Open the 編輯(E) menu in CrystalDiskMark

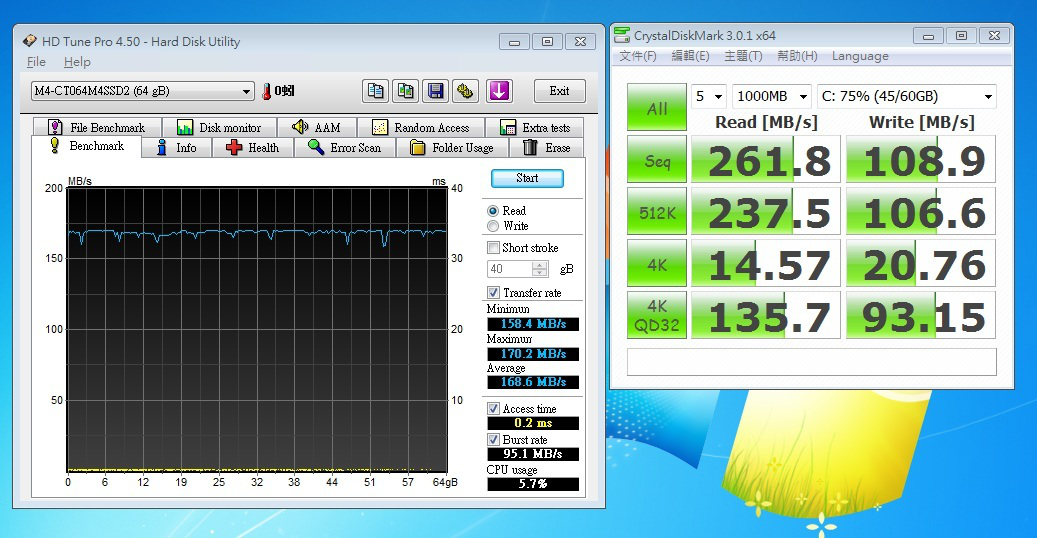coord(690,56)
